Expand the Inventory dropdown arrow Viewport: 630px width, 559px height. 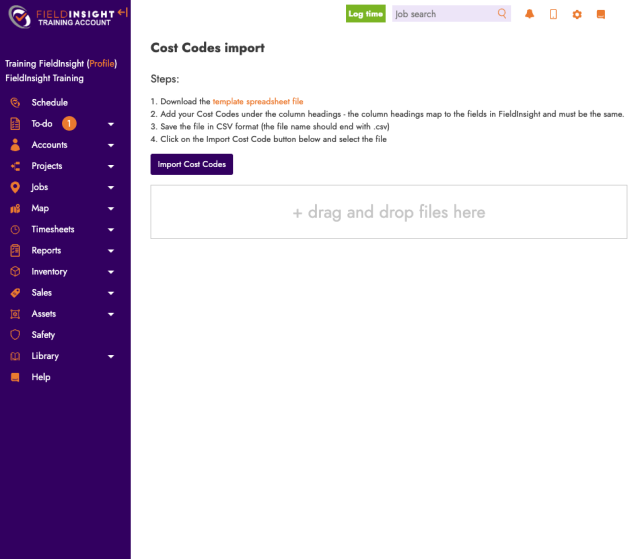(111, 272)
